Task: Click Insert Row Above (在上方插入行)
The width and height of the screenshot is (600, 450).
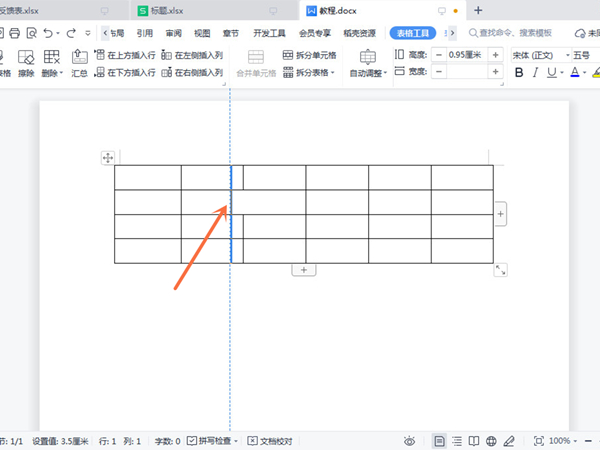Action: coord(123,55)
